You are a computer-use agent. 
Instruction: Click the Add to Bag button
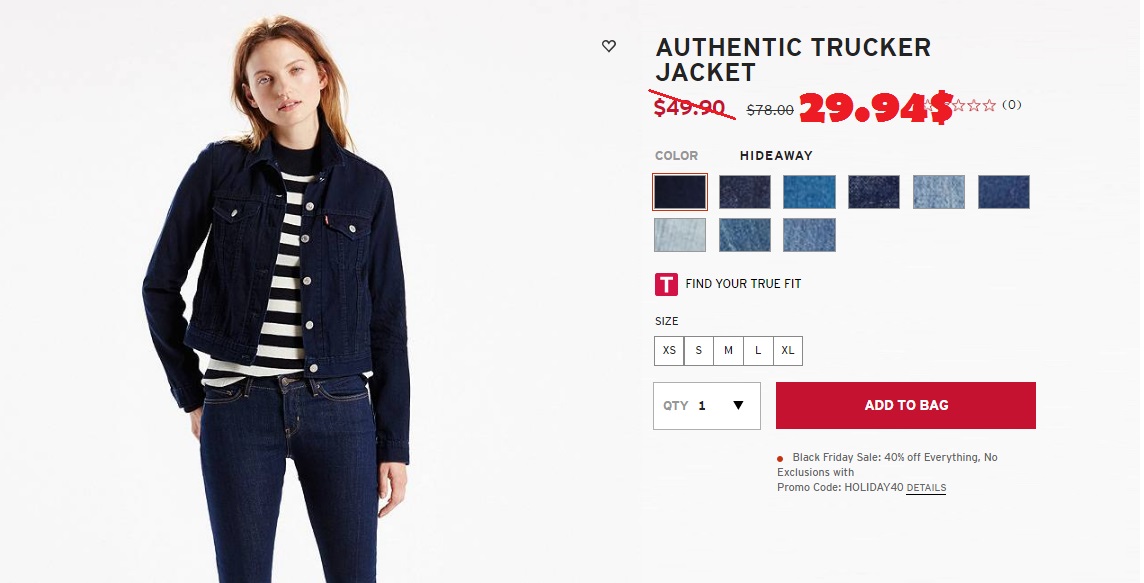[906, 406]
